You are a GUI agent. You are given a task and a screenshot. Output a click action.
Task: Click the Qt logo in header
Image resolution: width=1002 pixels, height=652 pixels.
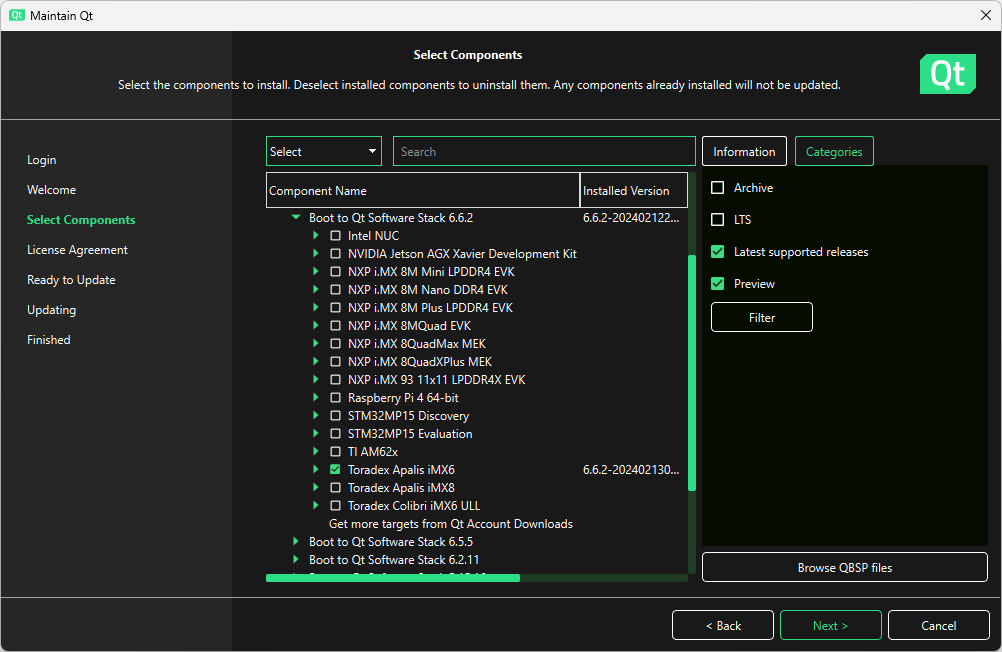(x=947, y=74)
